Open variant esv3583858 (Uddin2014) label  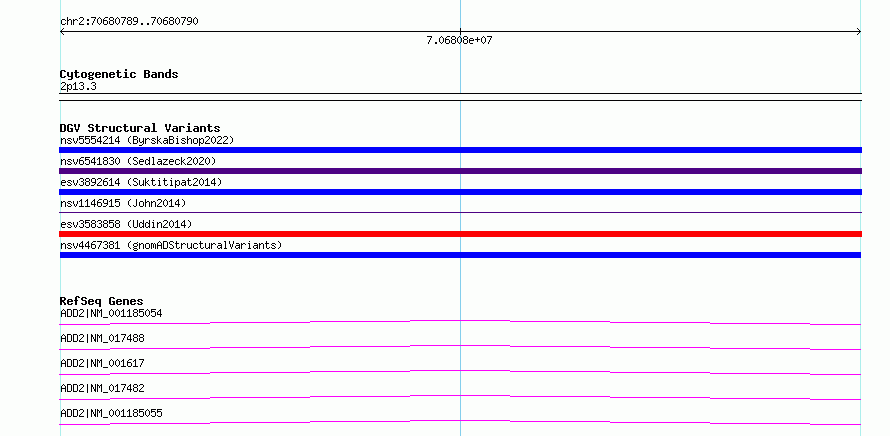126,224
